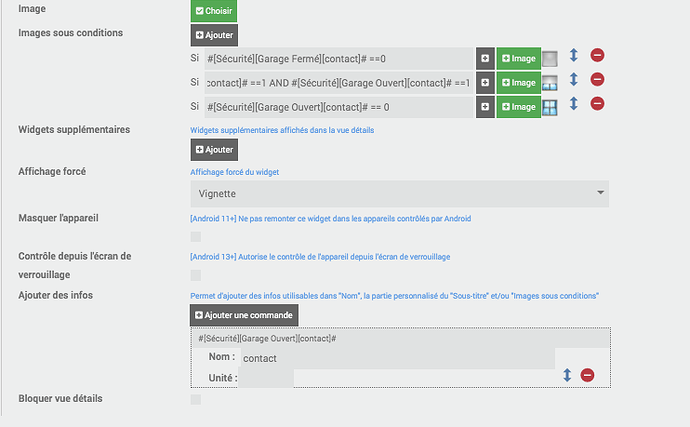Click the green Choisir image button
690x427 pixels.
point(213,10)
